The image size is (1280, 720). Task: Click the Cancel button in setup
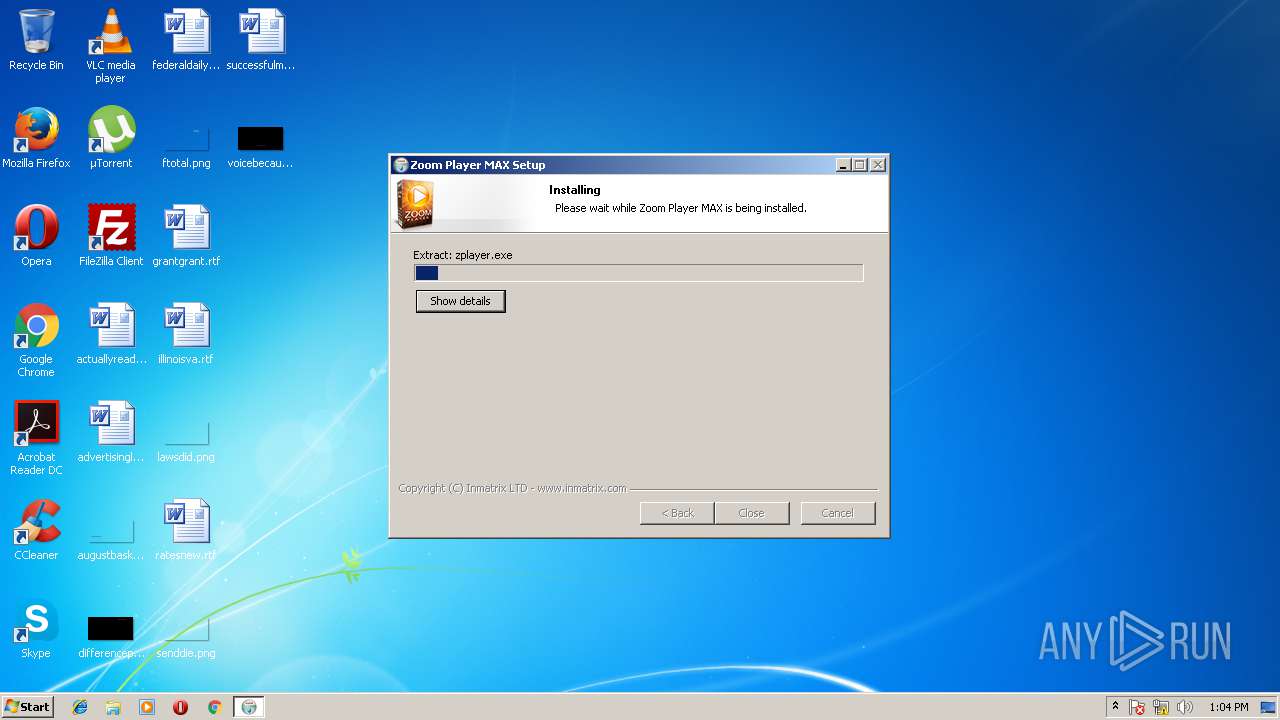tap(837, 513)
